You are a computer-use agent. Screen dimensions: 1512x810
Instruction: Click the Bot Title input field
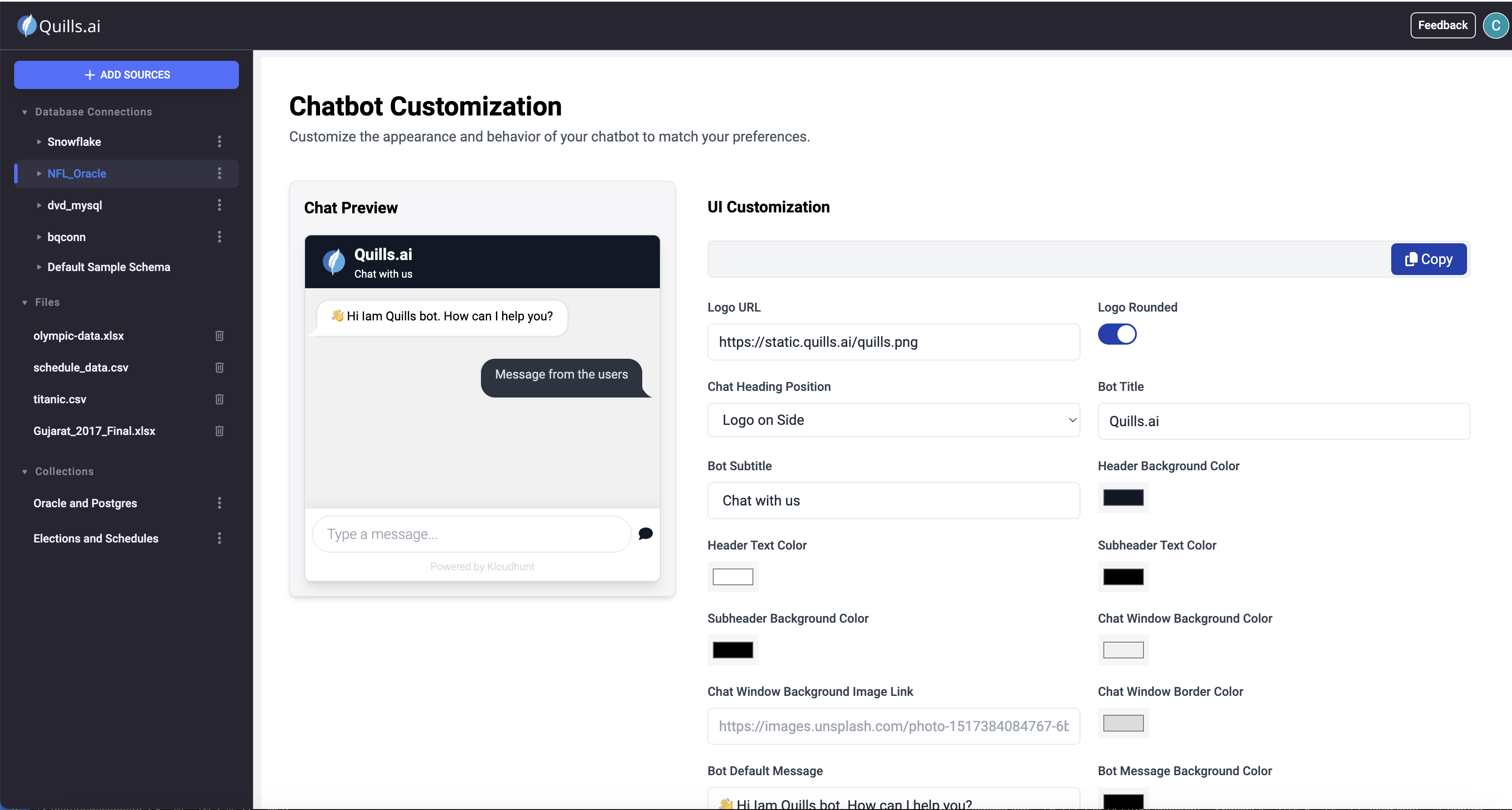[1283, 421]
